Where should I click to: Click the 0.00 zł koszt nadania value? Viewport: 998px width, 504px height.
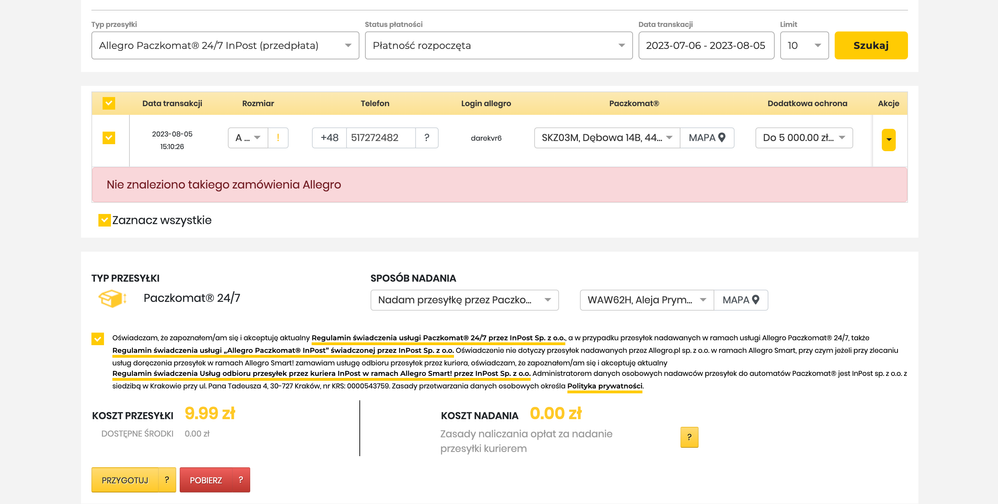[x=556, y=414]
